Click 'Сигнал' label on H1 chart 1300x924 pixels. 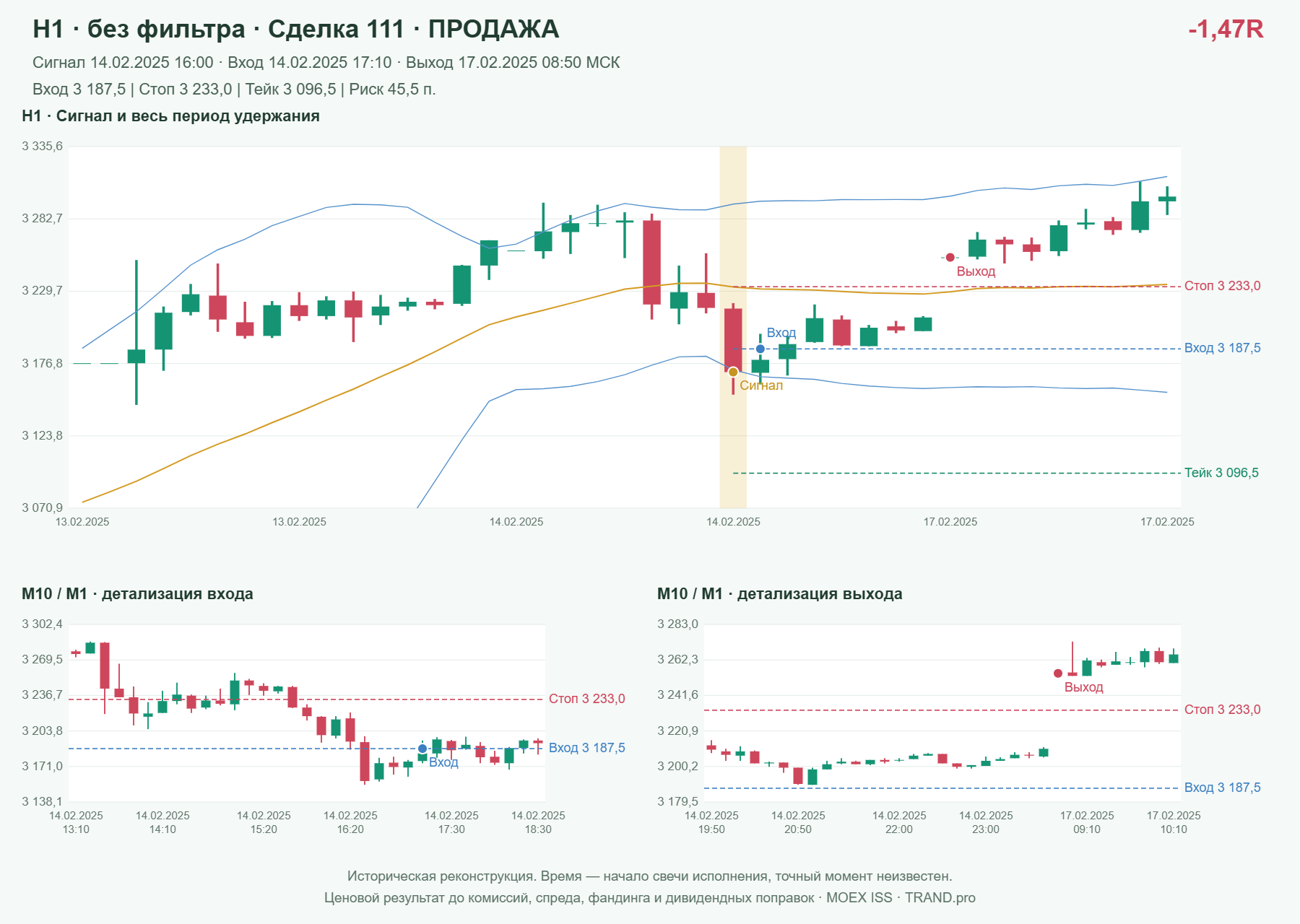[x=761, y=385]
